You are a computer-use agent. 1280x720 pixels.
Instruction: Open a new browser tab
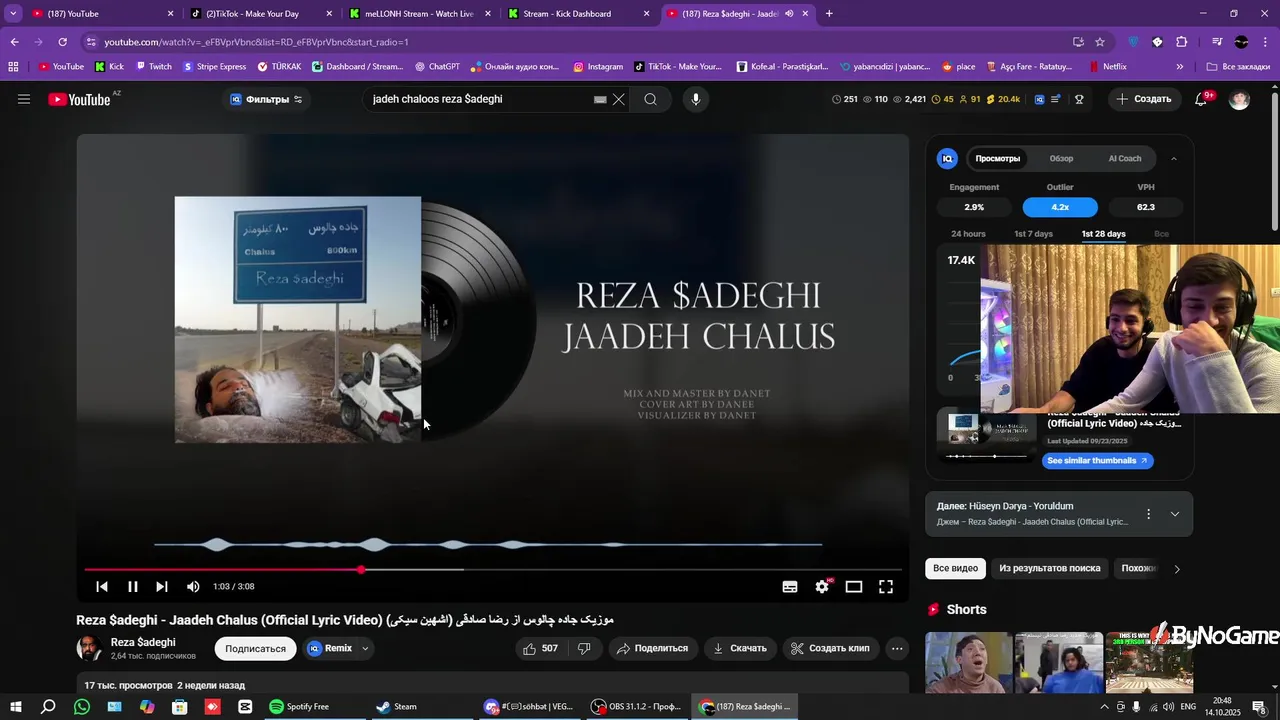point(829,14)
